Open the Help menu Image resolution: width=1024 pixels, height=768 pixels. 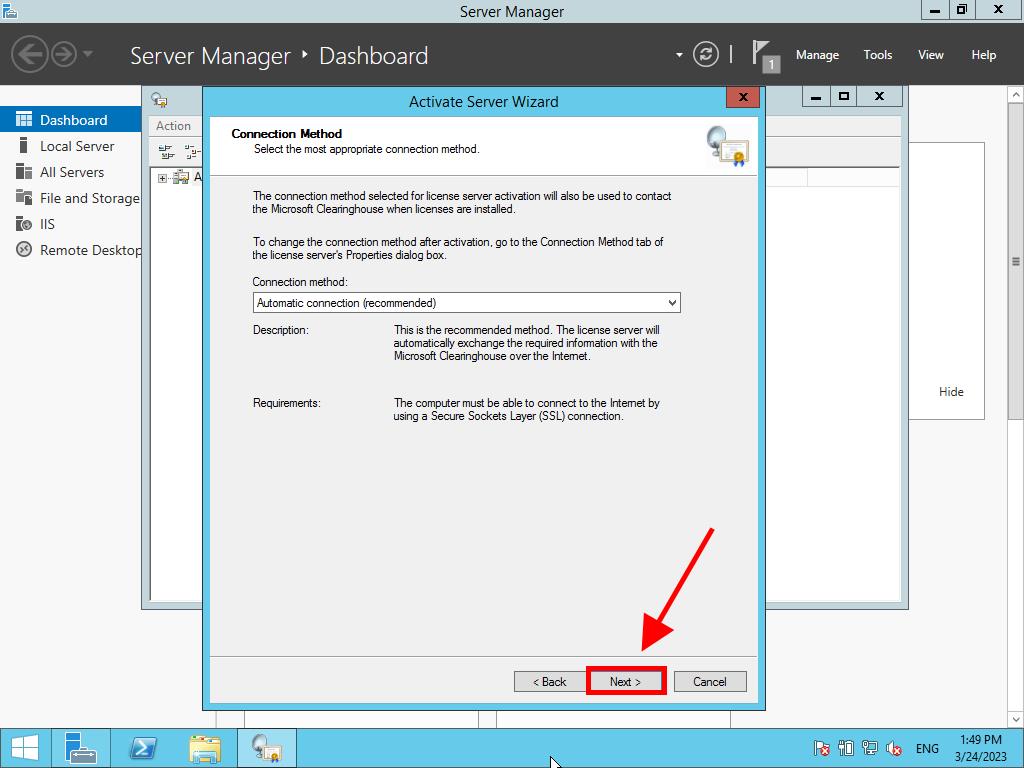[x=984, y=55]
